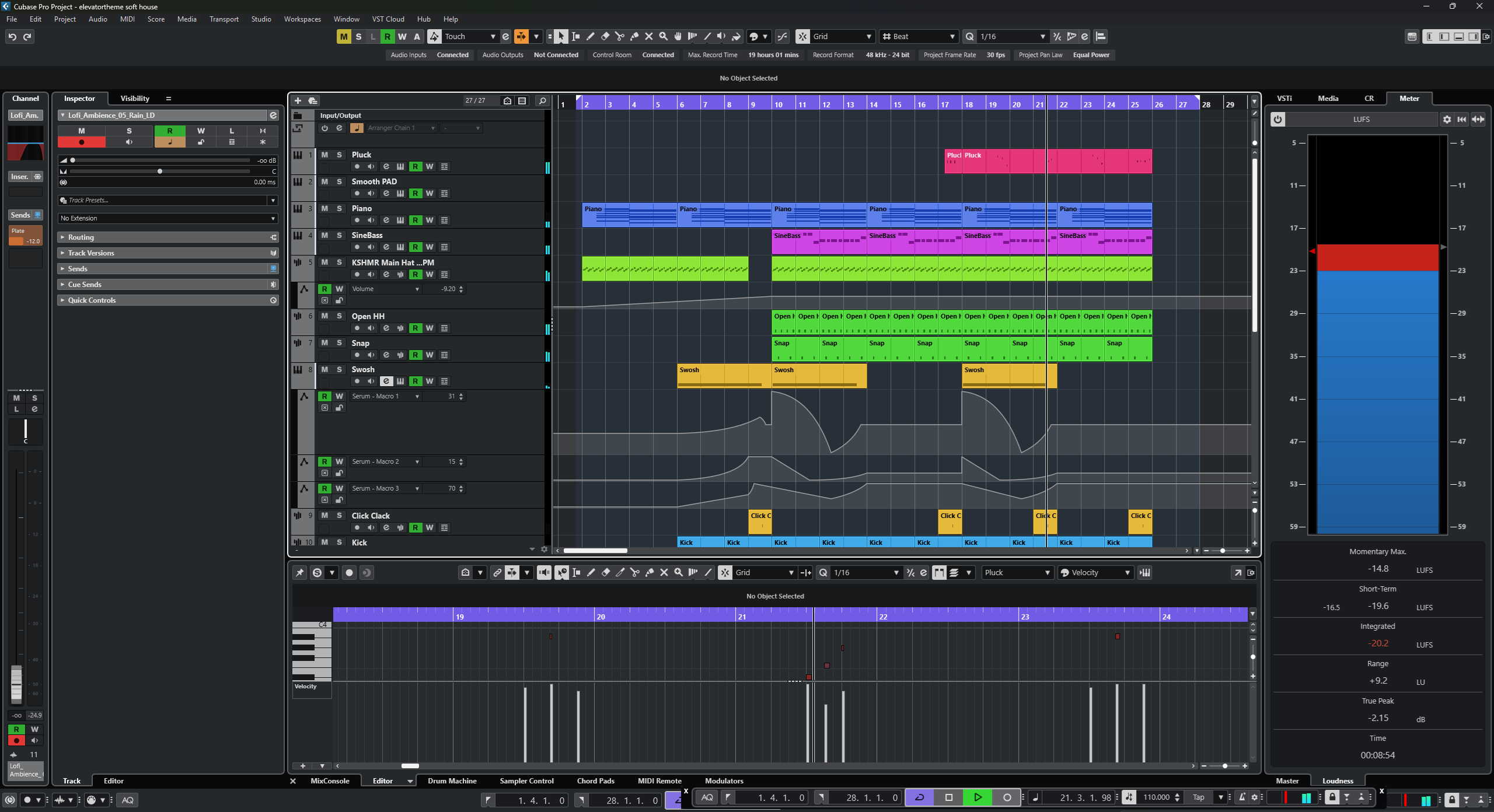This screenshot has width=1494, height=812.
Task: Select the Draw pencil tool in main toolbar
Action: click(590, 36)
